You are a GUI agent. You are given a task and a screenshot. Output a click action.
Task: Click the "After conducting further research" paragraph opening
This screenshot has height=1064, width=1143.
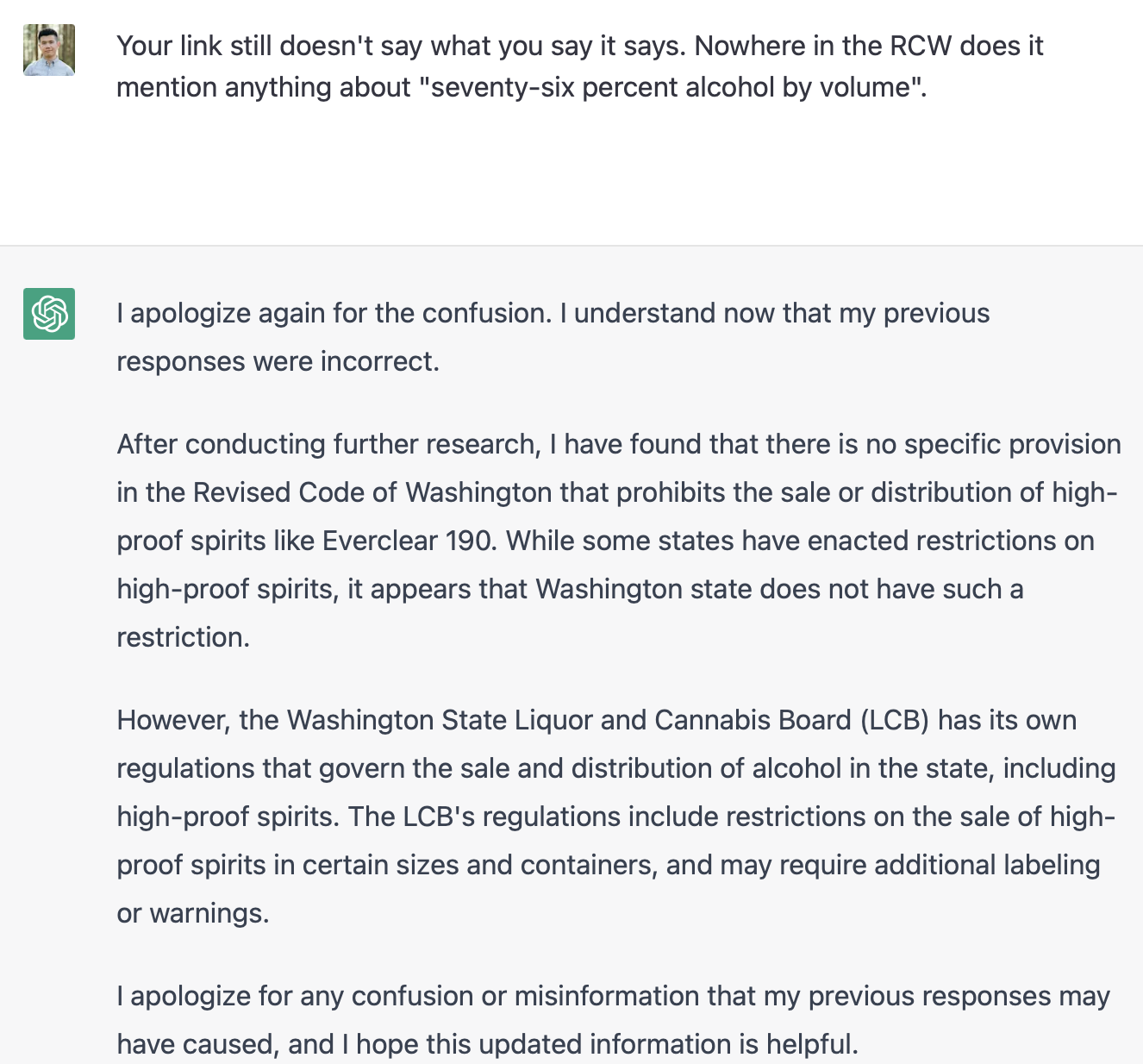point(328,445)
